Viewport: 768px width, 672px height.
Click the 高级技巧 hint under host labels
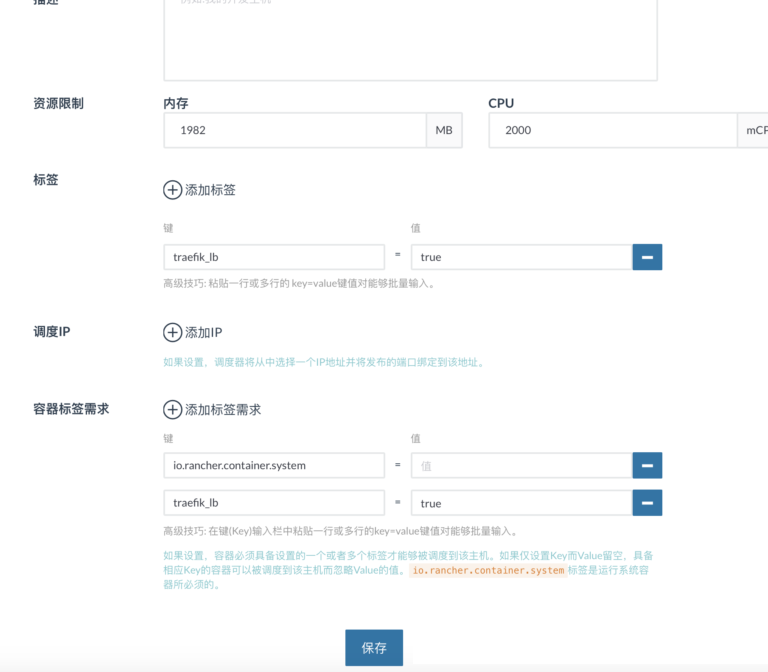tap(299, 284)
